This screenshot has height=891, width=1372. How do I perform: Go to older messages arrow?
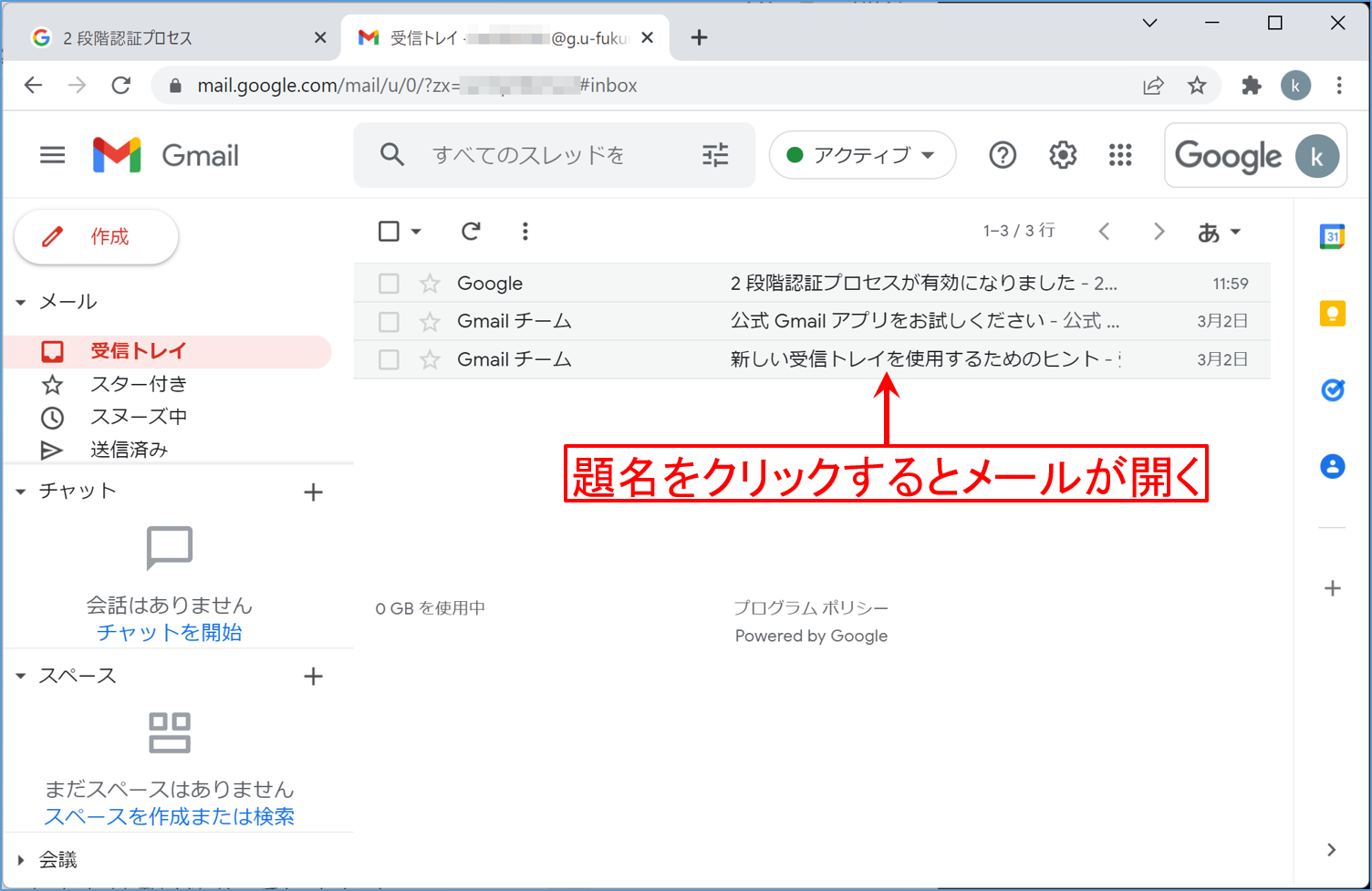click(x=1159, y=232)
